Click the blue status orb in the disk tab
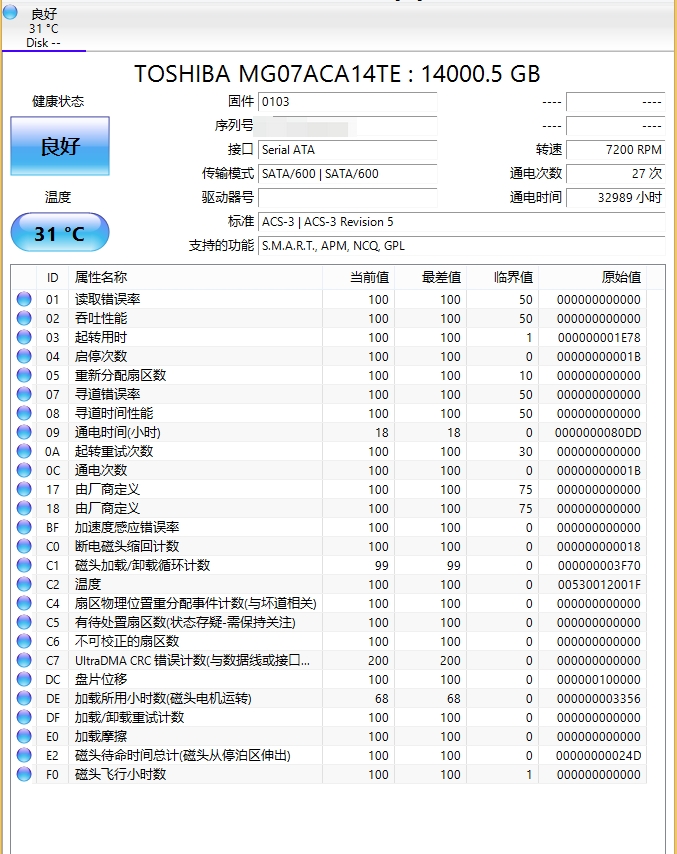This screenshot has height=854, width=677. (10, 11)
